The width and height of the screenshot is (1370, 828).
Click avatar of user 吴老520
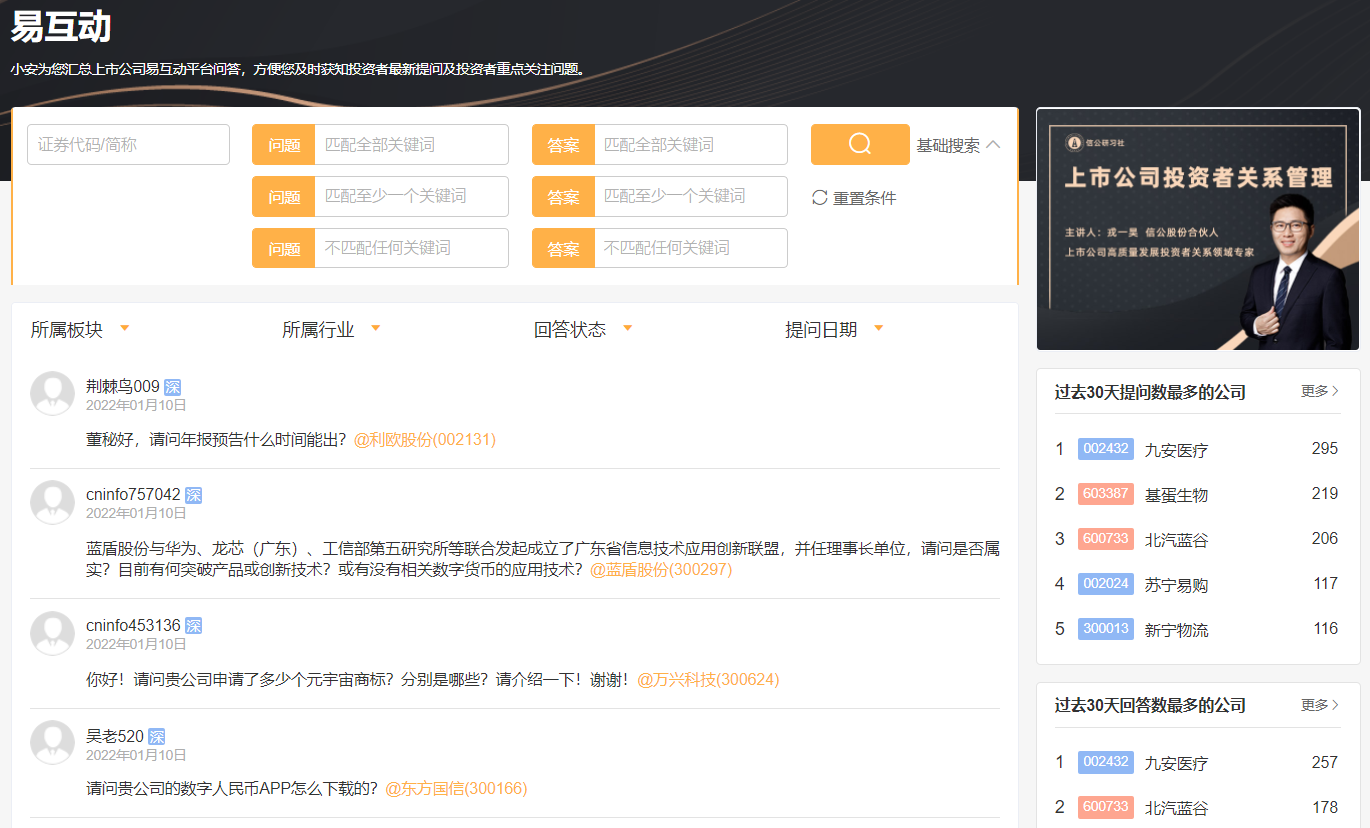pyautogui.click(x=52, y=743)
